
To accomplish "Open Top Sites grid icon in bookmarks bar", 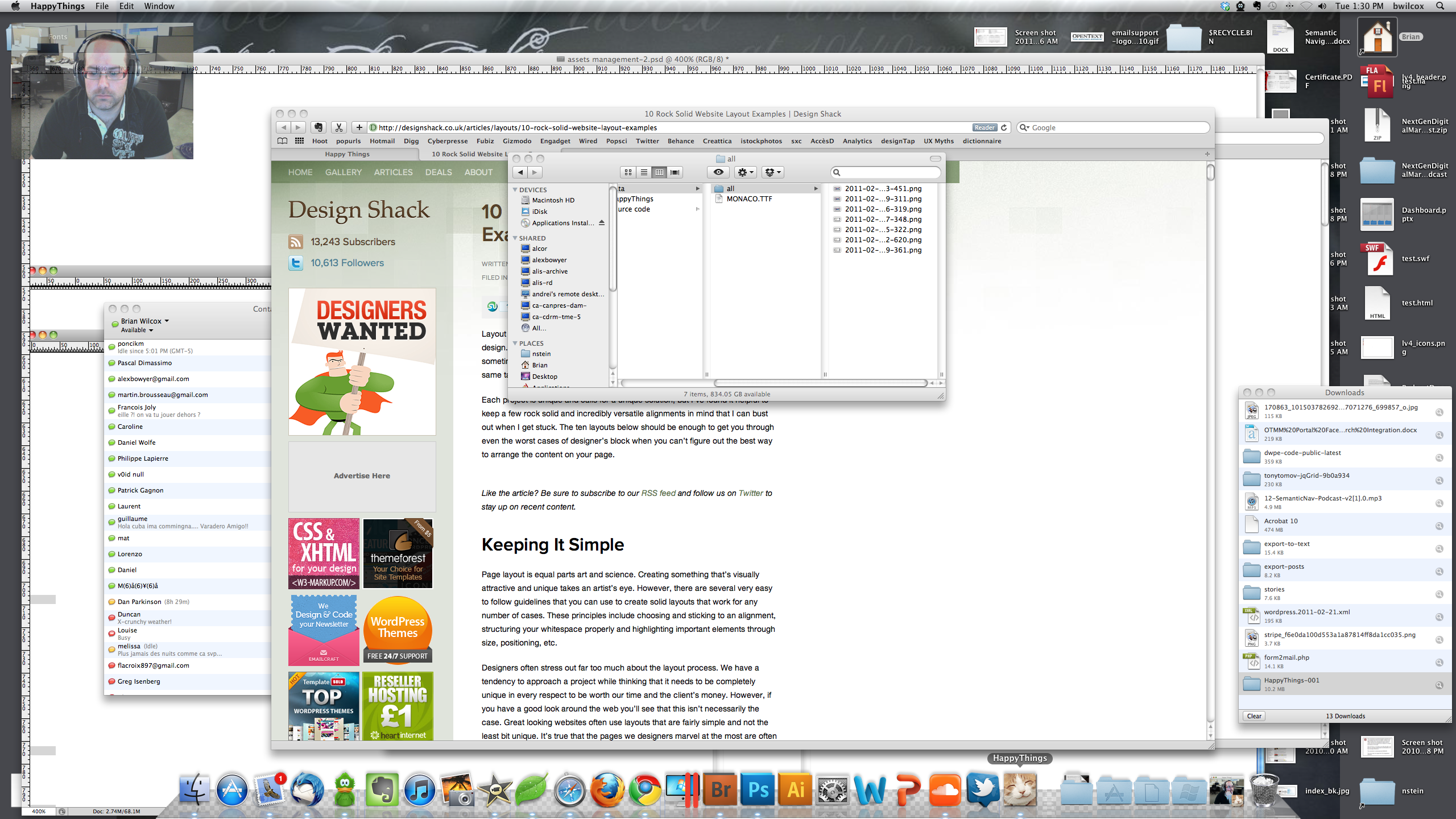I will point(299,141).
